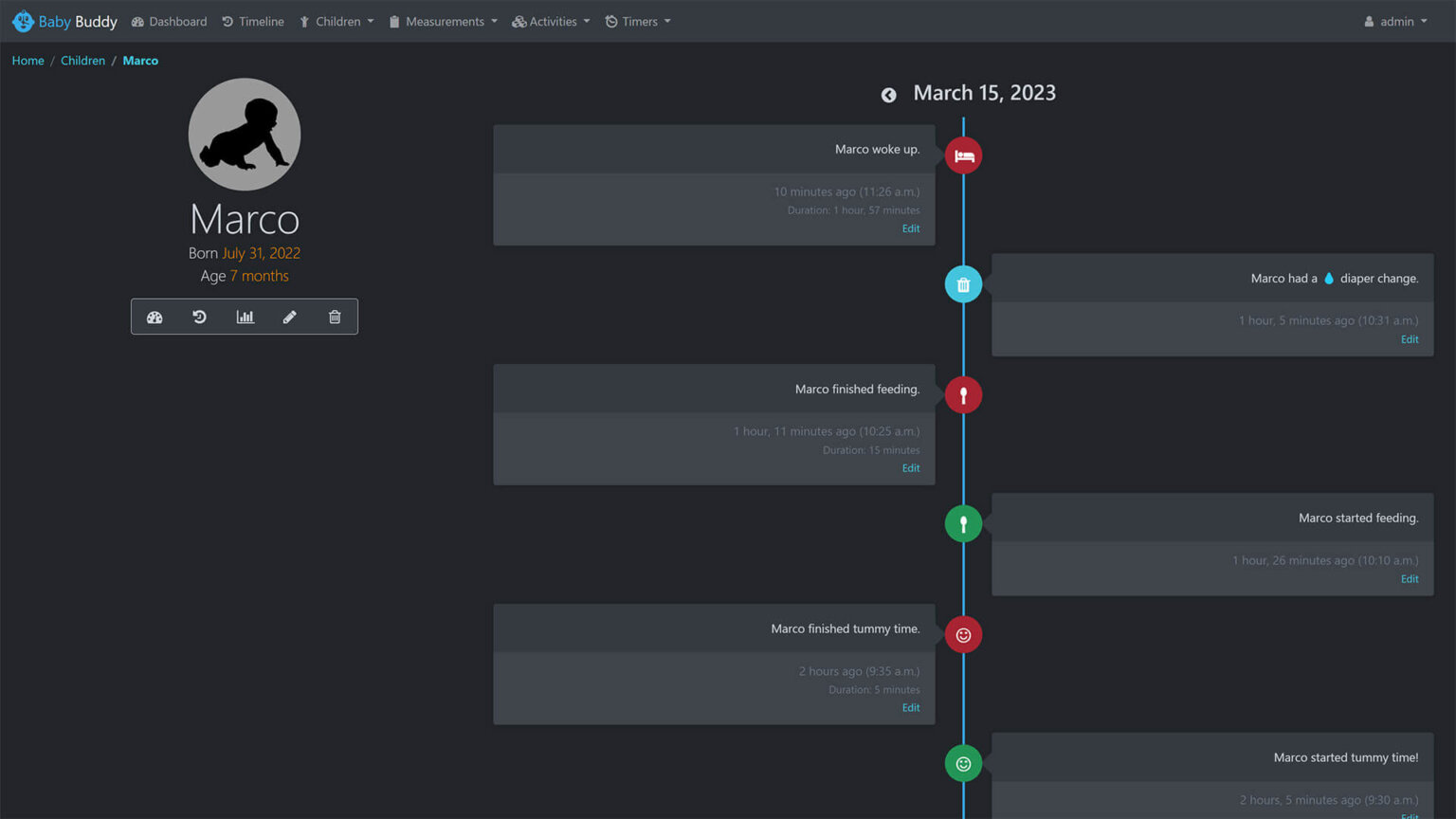Open the admin user menu
Image resolution: width=1456 pixels, height=819 pixels.
point(1395,21)
